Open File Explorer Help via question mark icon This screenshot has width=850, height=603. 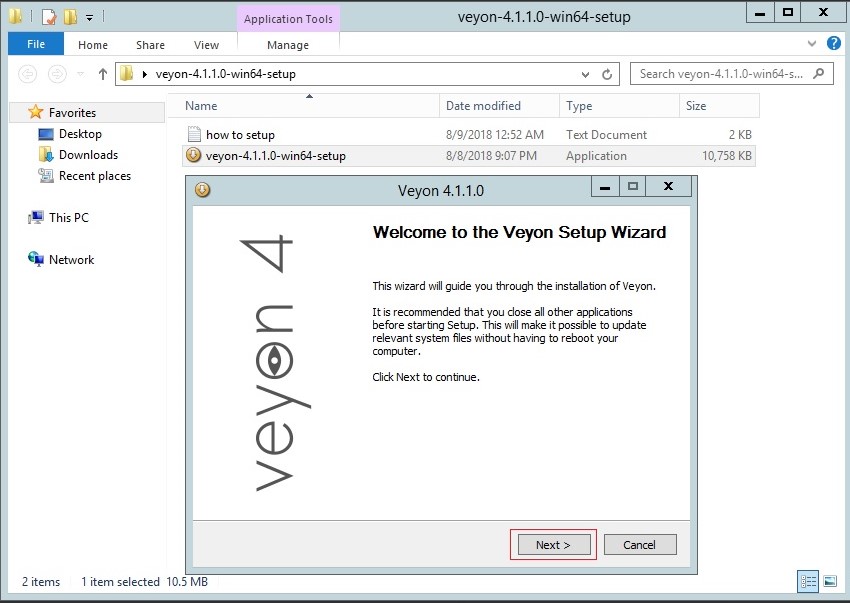pyautogui.click(x=833, y=43)
